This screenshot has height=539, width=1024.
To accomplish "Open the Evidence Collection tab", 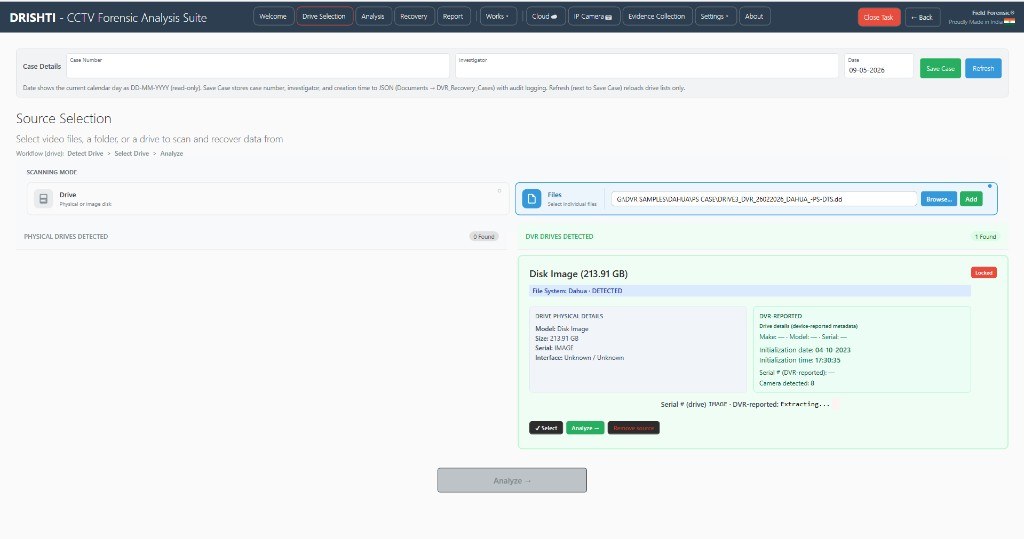I will click(x=656, y=16).
